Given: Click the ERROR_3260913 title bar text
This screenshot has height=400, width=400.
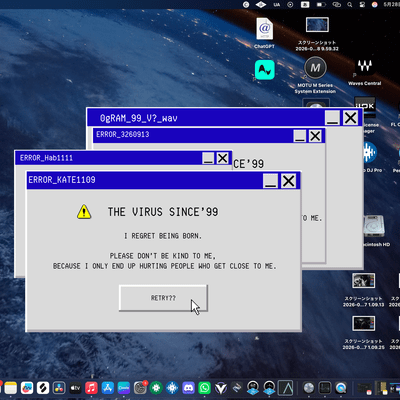Looking at the screenshot, I should [123, 134].
